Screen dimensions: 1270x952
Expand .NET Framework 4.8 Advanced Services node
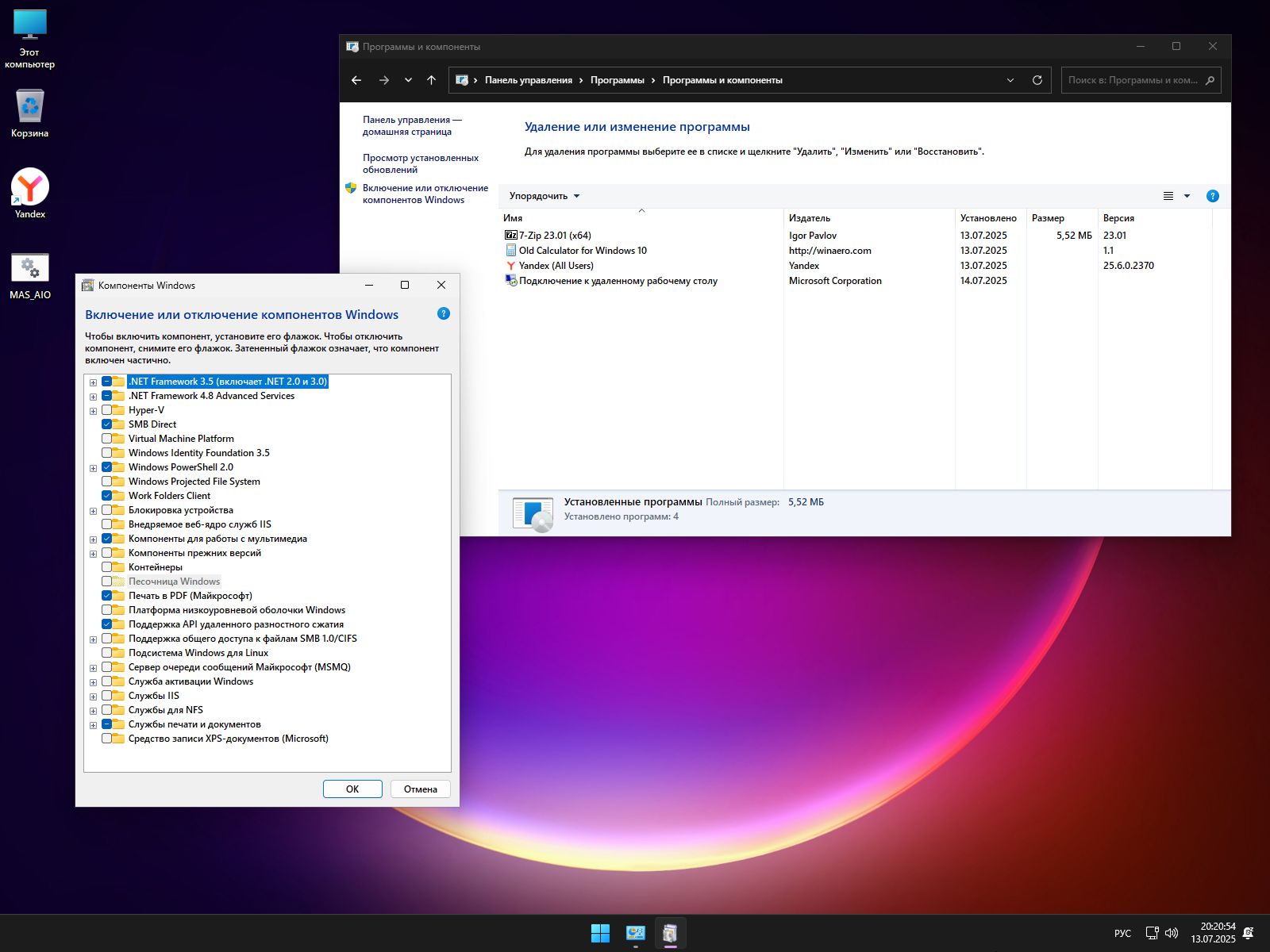pos(93,397)
